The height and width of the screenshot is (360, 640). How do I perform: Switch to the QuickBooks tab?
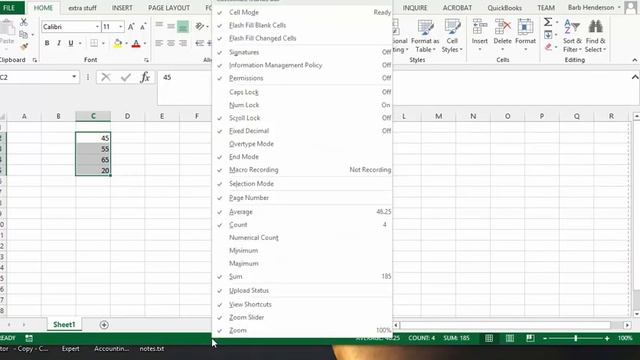point(504,8)
